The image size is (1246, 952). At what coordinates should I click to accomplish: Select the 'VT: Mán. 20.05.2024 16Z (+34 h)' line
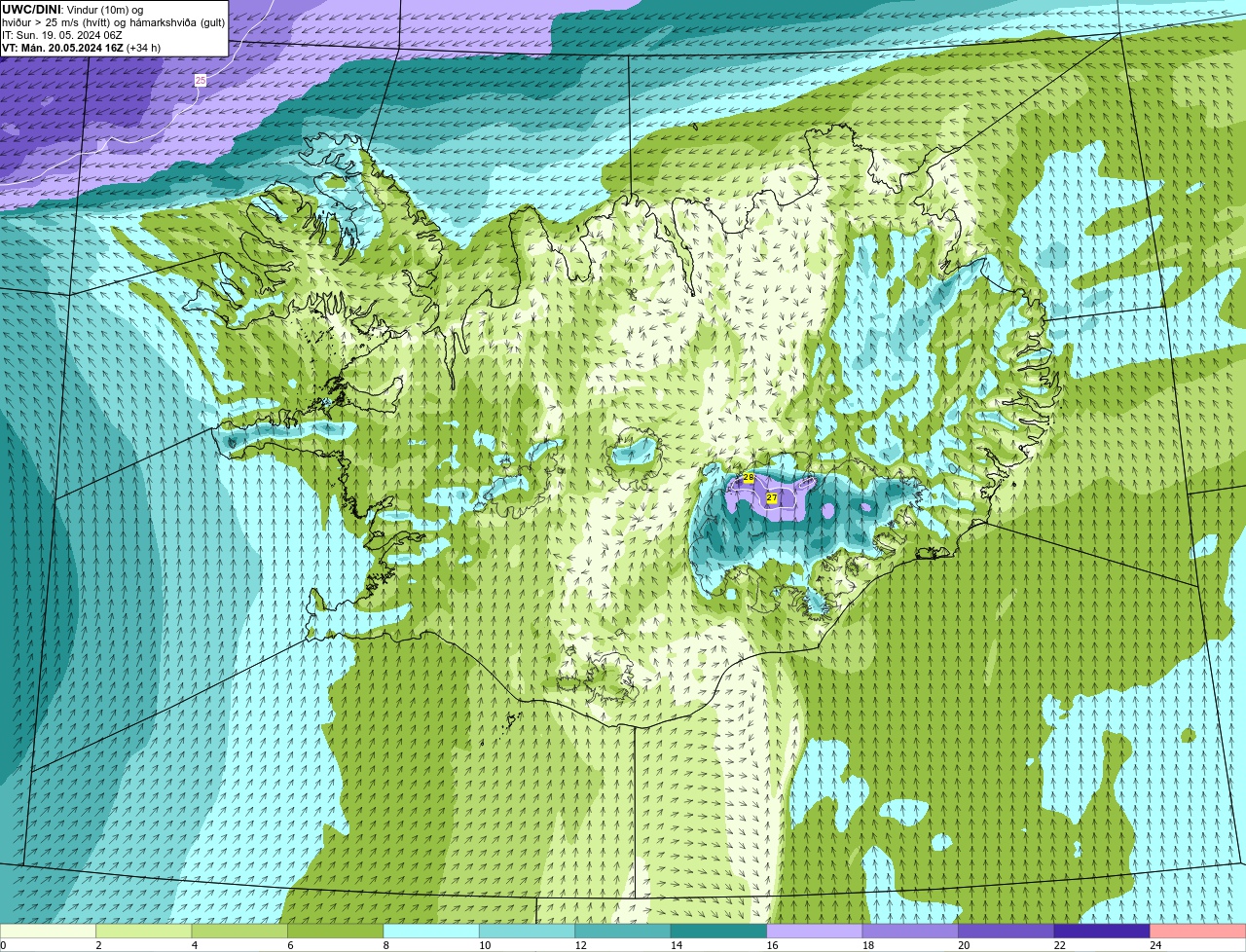pyautogui.click(x=82, y=48)
